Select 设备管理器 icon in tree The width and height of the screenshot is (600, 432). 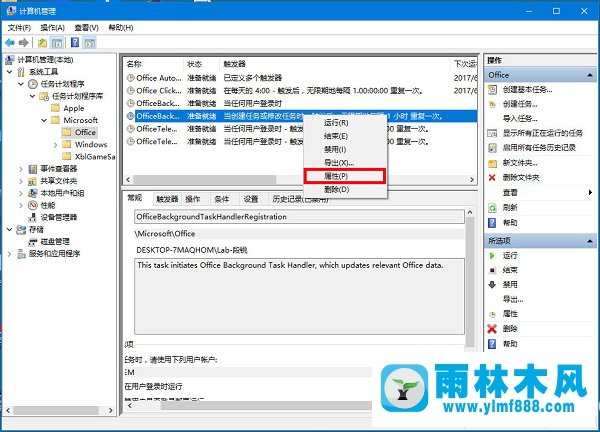pyautogui.click(x=33, y=217)
